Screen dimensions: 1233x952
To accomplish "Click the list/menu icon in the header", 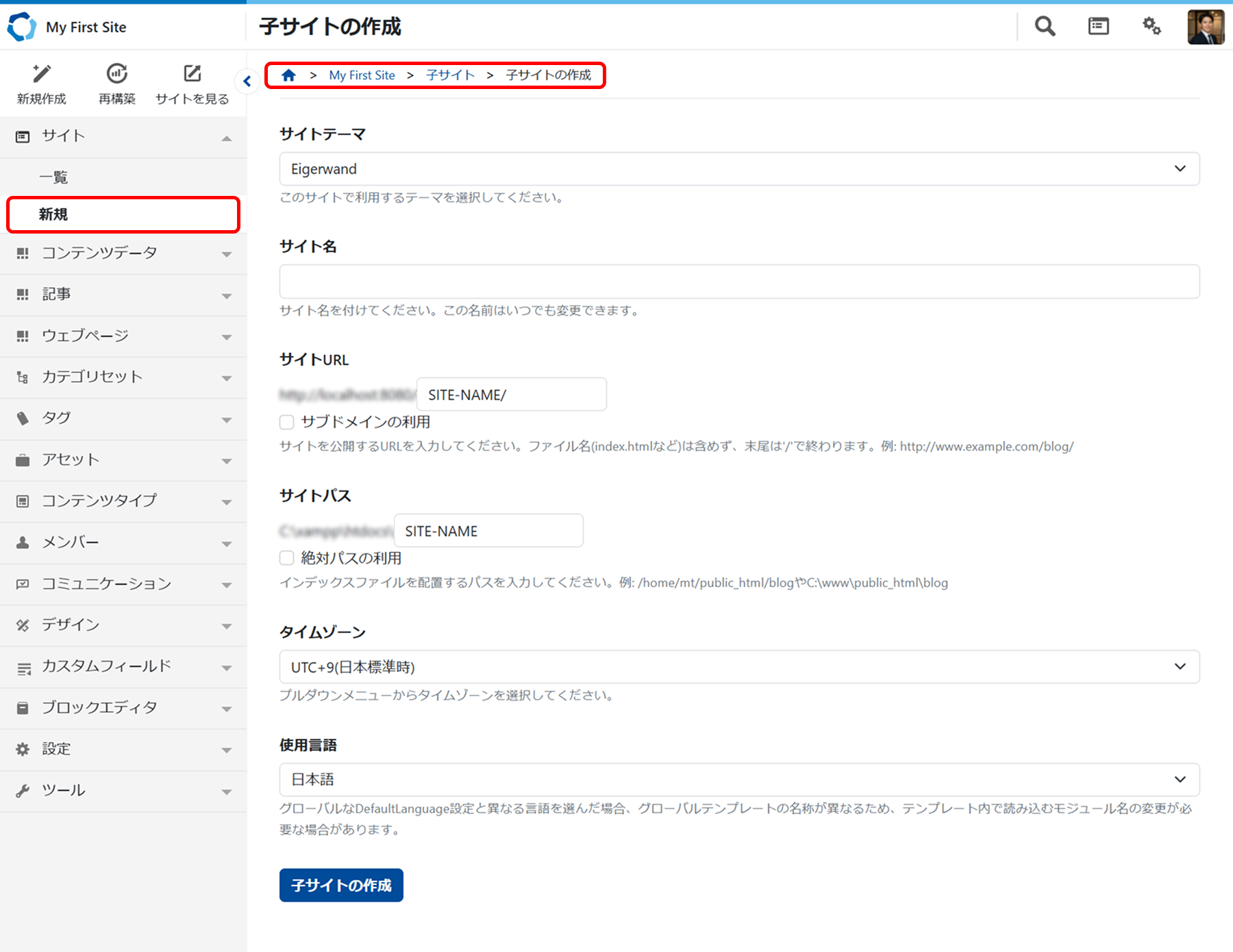I will click(x=1097, y=26).
